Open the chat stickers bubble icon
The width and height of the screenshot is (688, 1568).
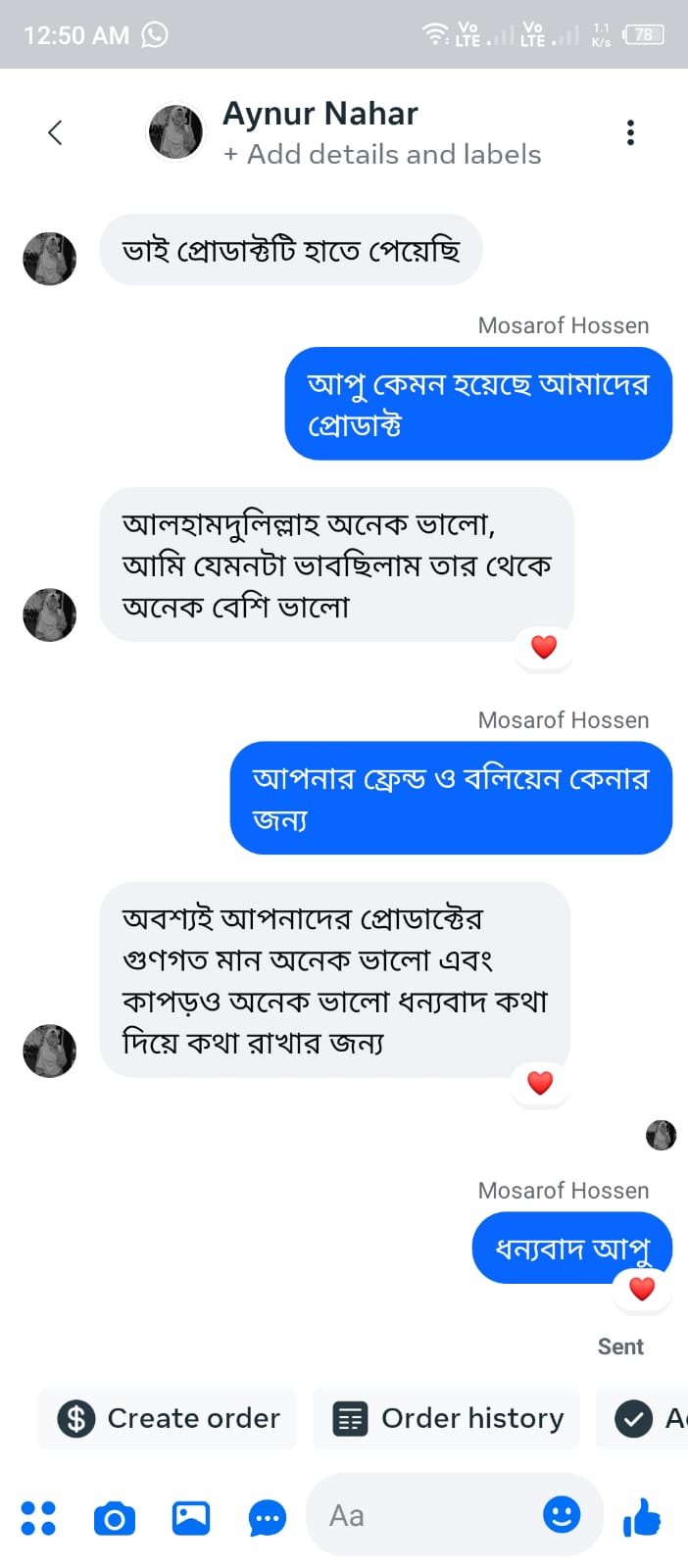(x=267, y=1515)
